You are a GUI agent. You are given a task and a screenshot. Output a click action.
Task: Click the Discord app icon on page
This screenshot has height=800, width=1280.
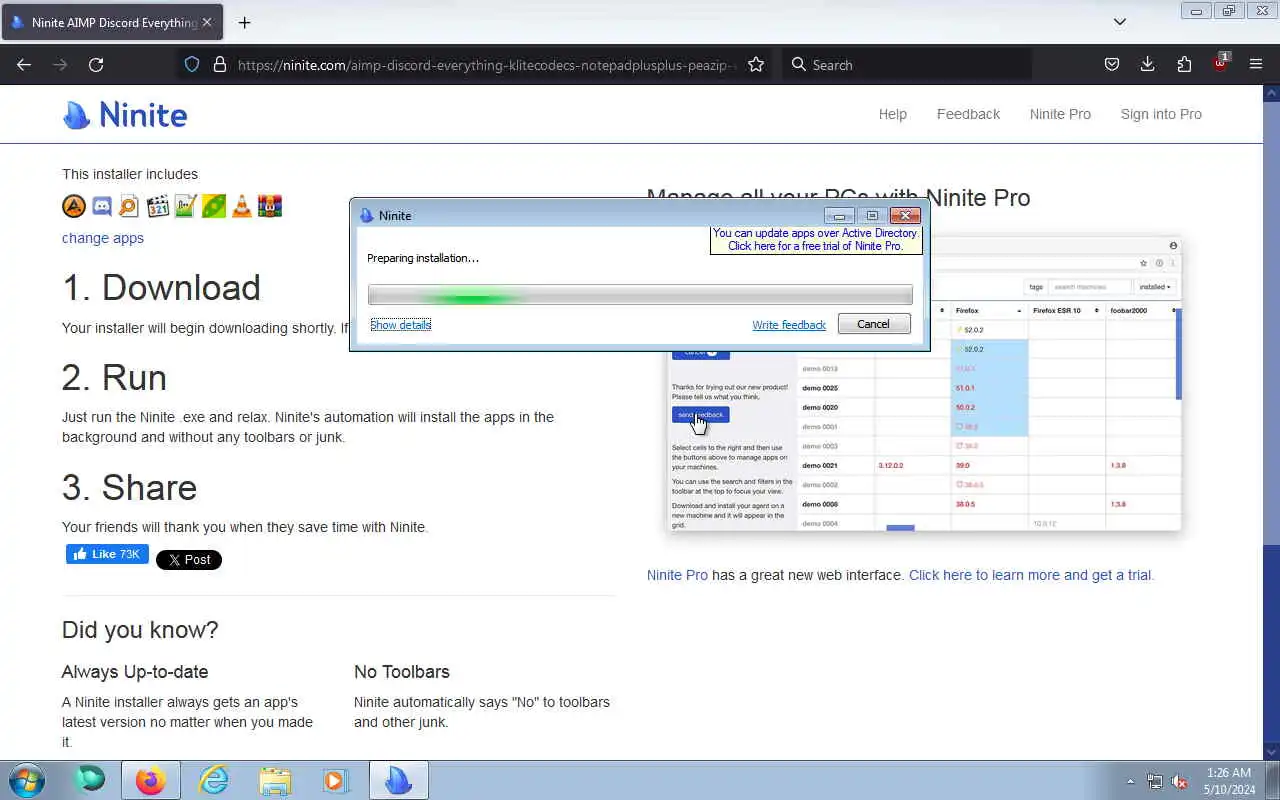102,206
